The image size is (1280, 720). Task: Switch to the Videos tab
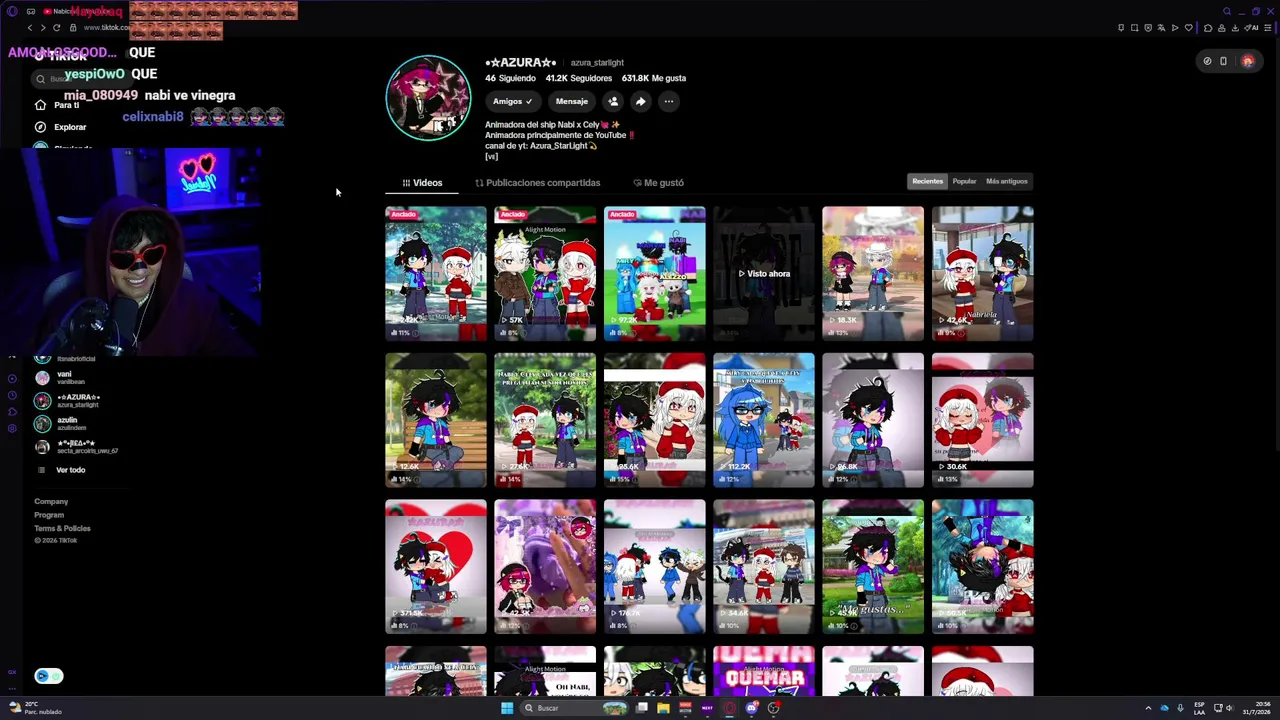pos(422,183)
